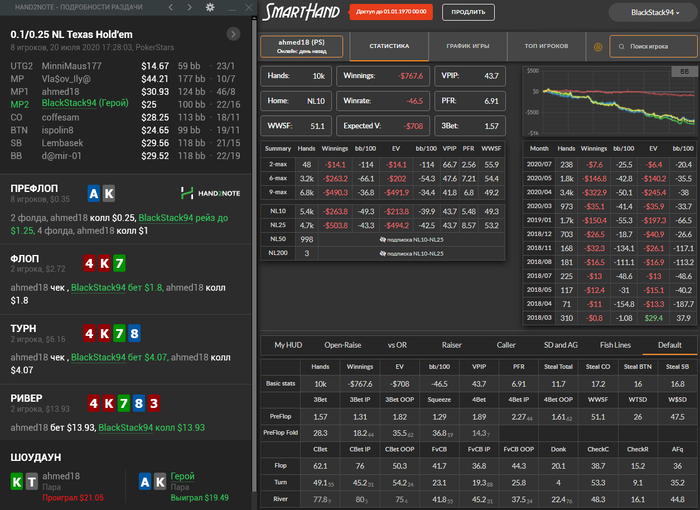Click the river card 3 on board
This screenshot has height=510, width=700.
point(154,403)
